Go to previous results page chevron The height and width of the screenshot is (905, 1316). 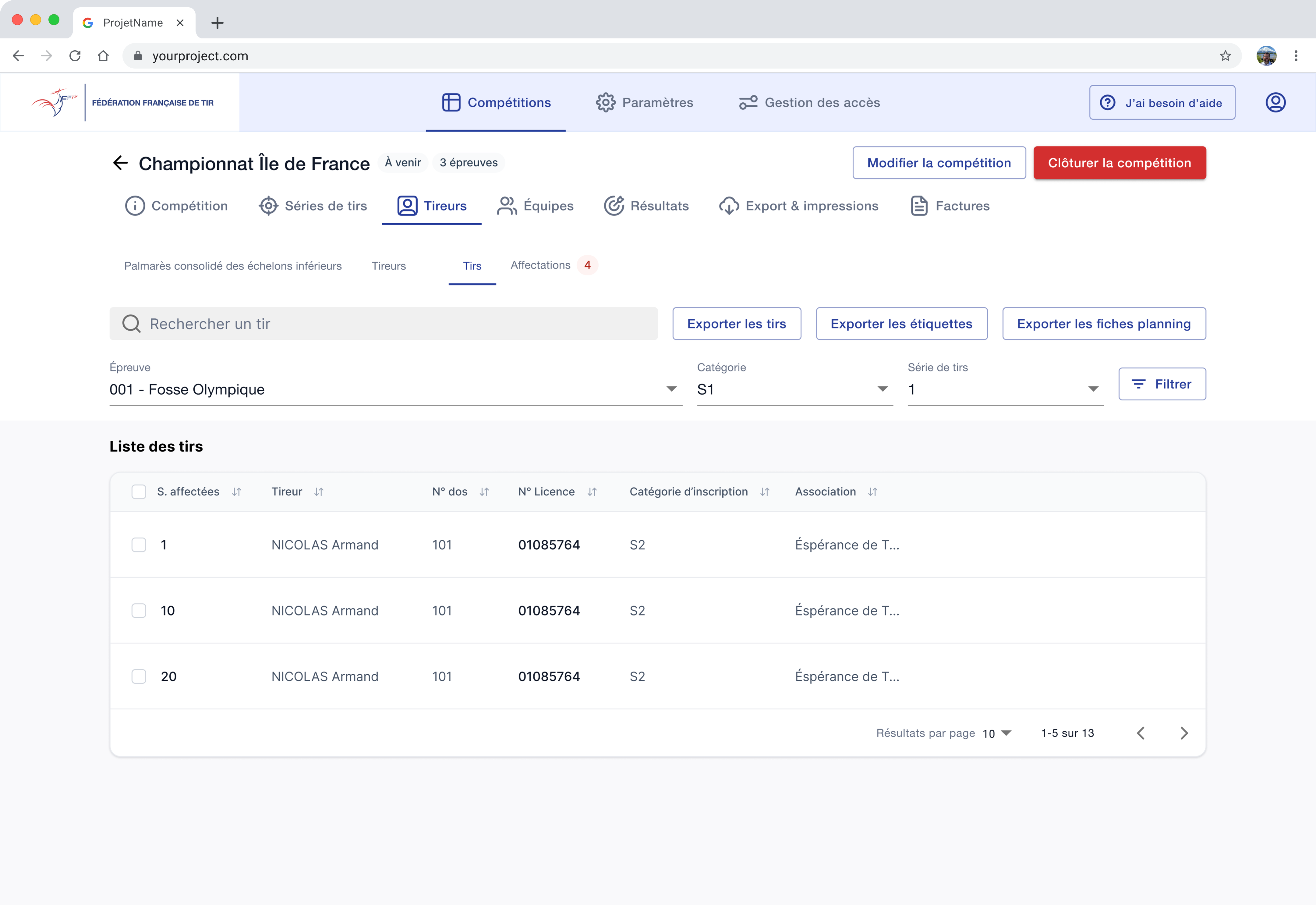point(1141,733)
